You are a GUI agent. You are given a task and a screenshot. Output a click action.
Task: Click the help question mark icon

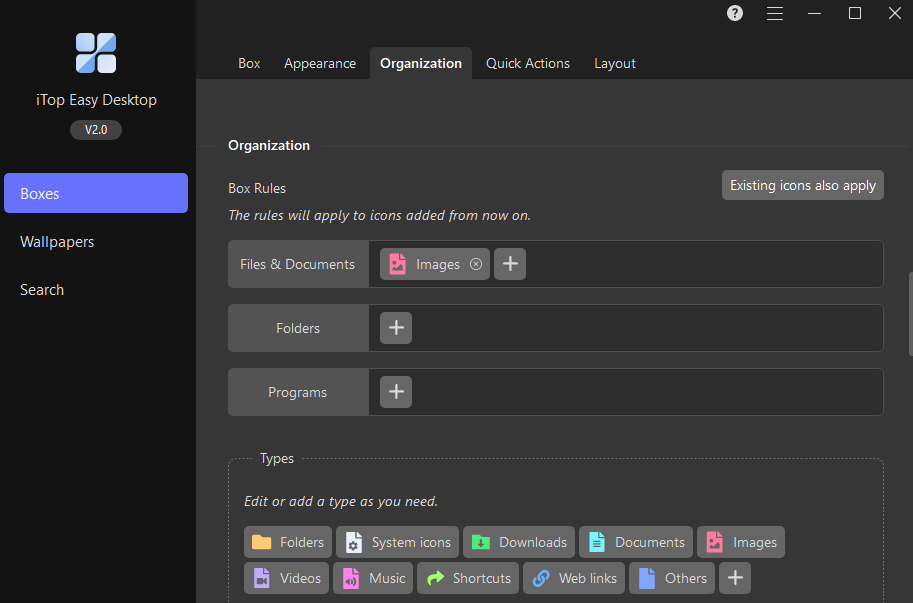coord(735,13)
